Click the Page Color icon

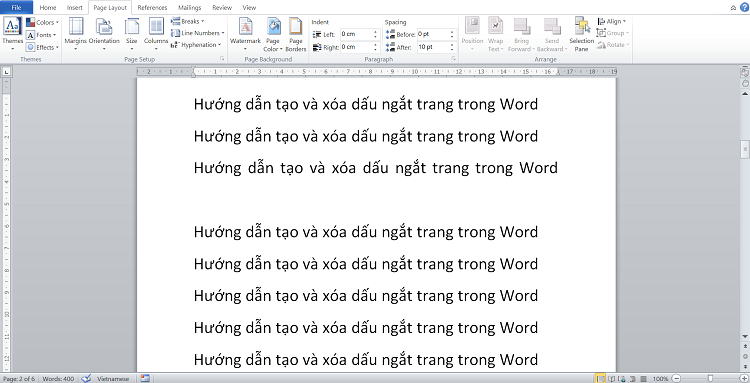pos(274,34)
